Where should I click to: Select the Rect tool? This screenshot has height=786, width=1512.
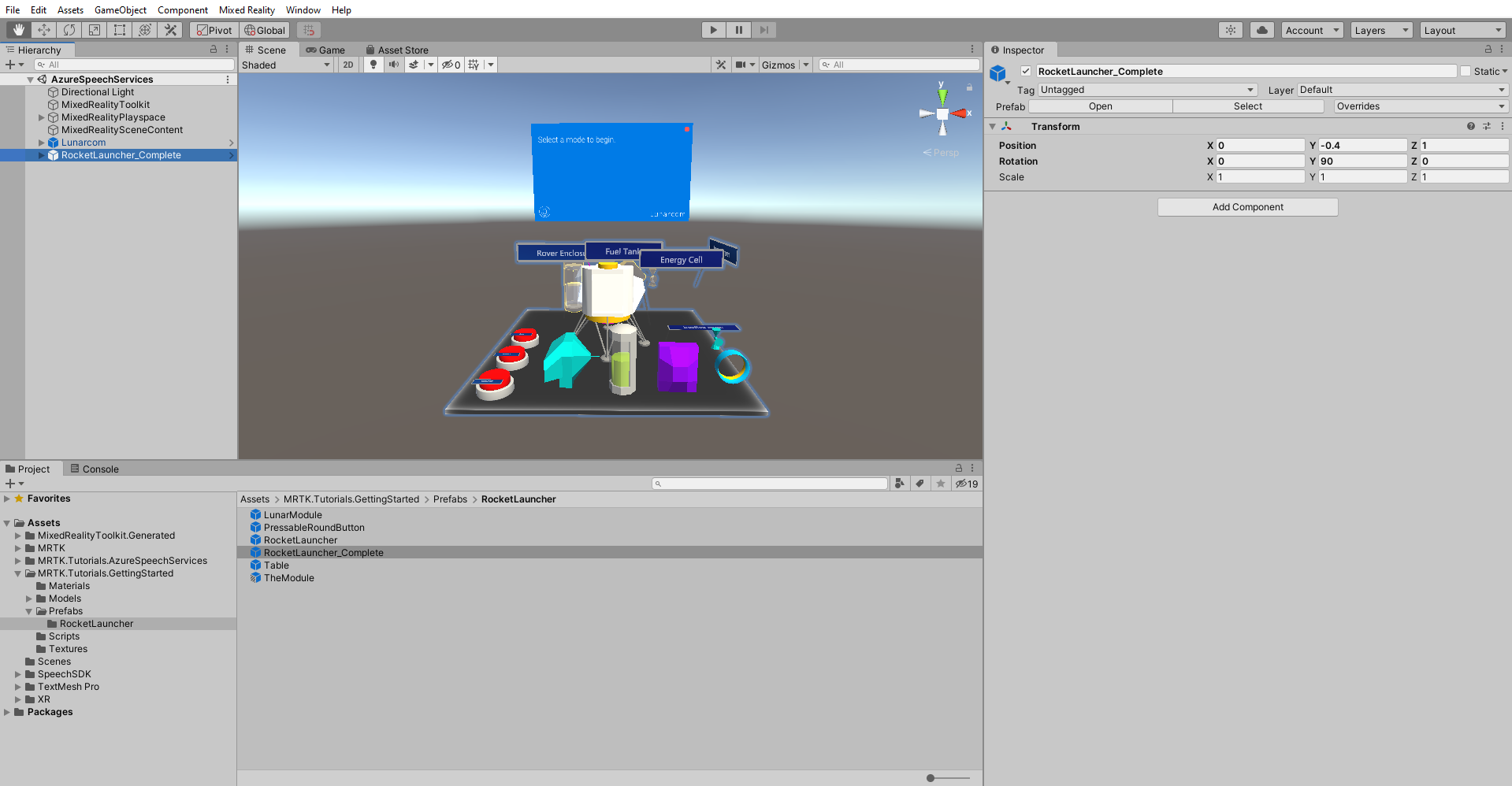pyautogui.click(x=120, y=30)
